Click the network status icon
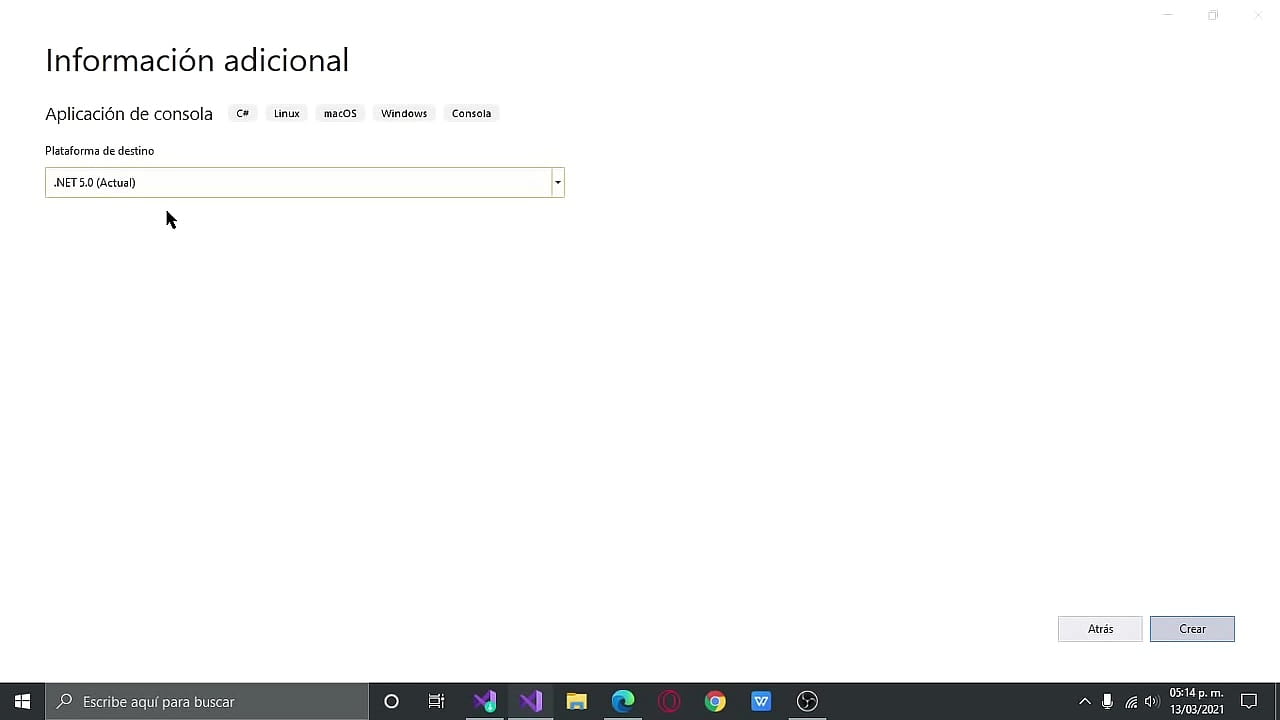 coord(1130,701)
